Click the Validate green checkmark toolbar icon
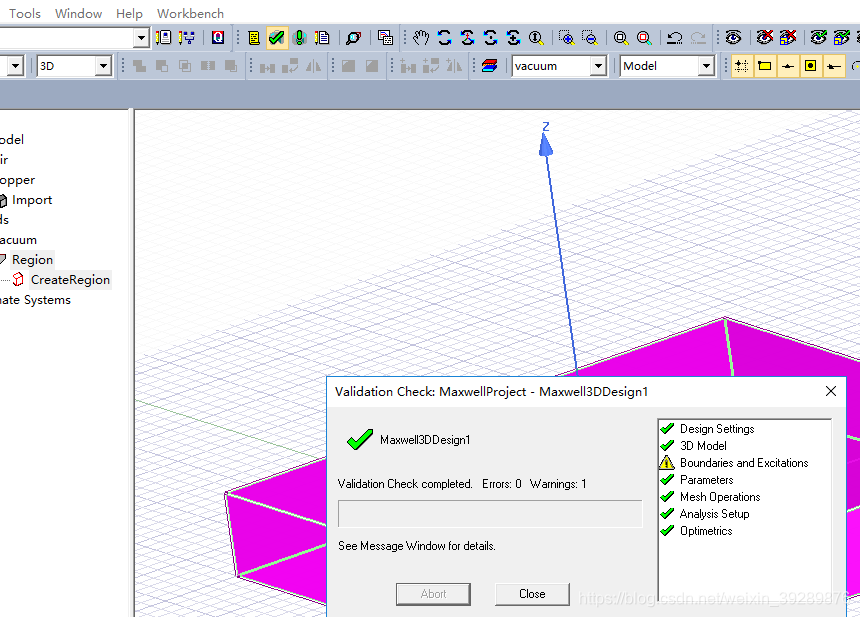Image resolution: width=860 pixels, height=617 pixels. pyautogui.click(x=277, y=38)
